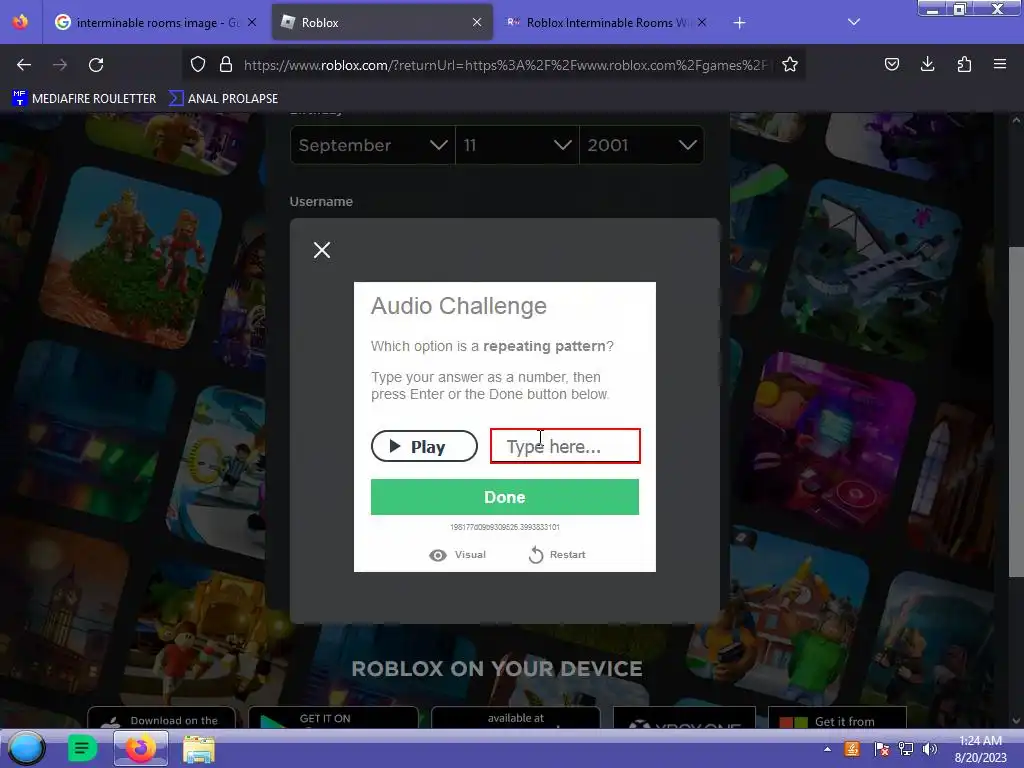Open the MEDIAFIRE ROULETTER bookmark
The image size is (1024, 768).
84,99
